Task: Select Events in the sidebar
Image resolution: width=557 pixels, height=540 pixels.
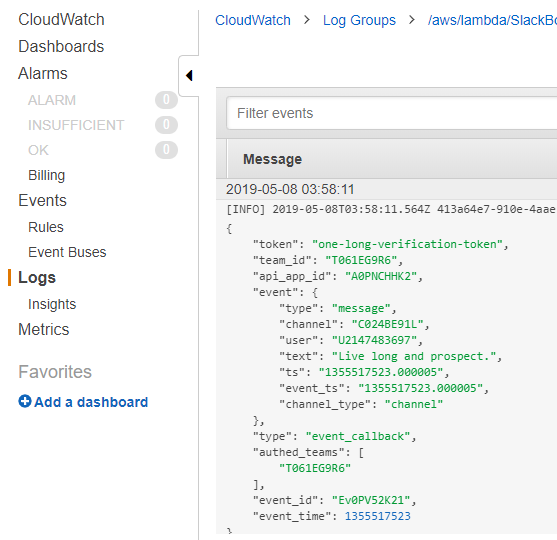Action: pos(42,200)
